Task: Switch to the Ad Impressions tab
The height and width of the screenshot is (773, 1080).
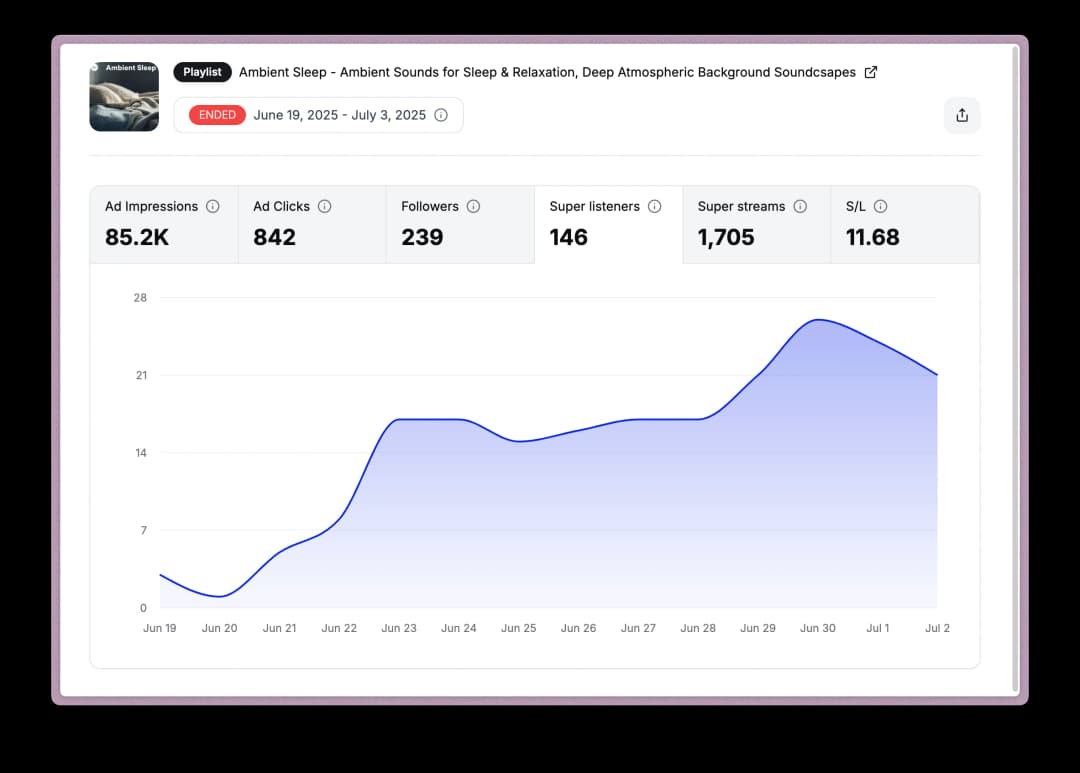Action: tap(164, 225)
